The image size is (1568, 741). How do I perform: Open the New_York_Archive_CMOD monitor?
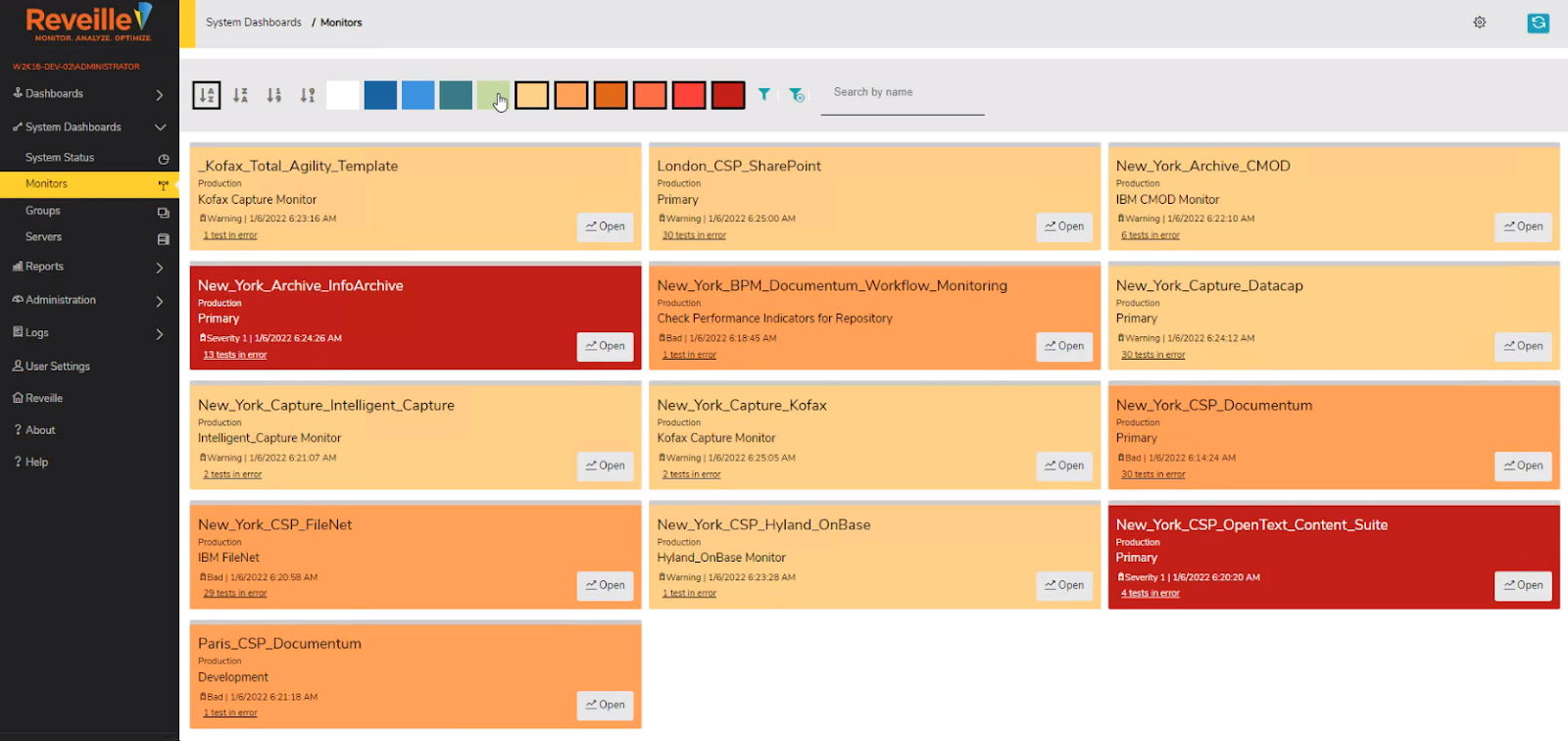(1523, 226)
